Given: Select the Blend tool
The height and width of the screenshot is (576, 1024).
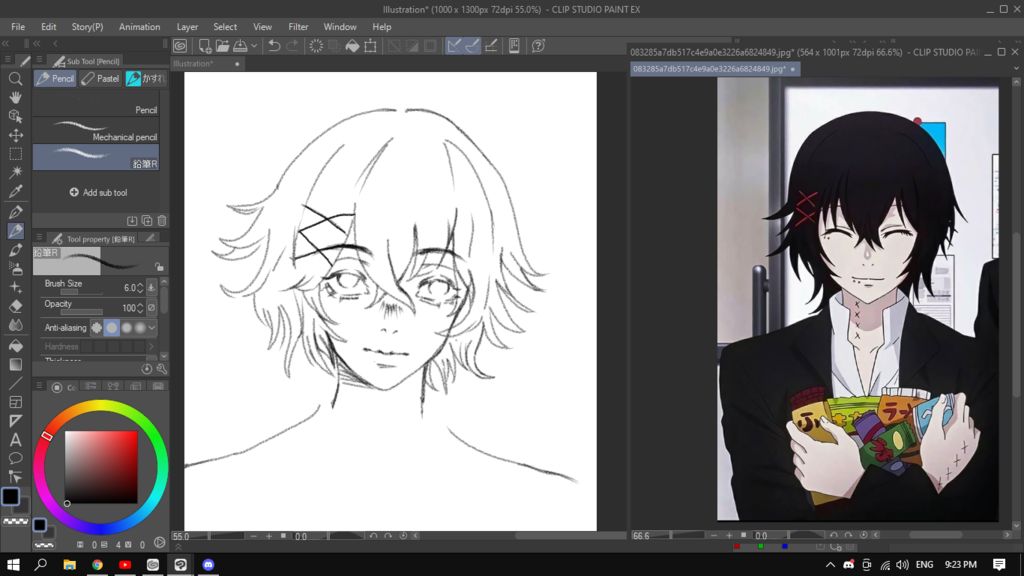Looking at the screenshot, I should 15,325.
